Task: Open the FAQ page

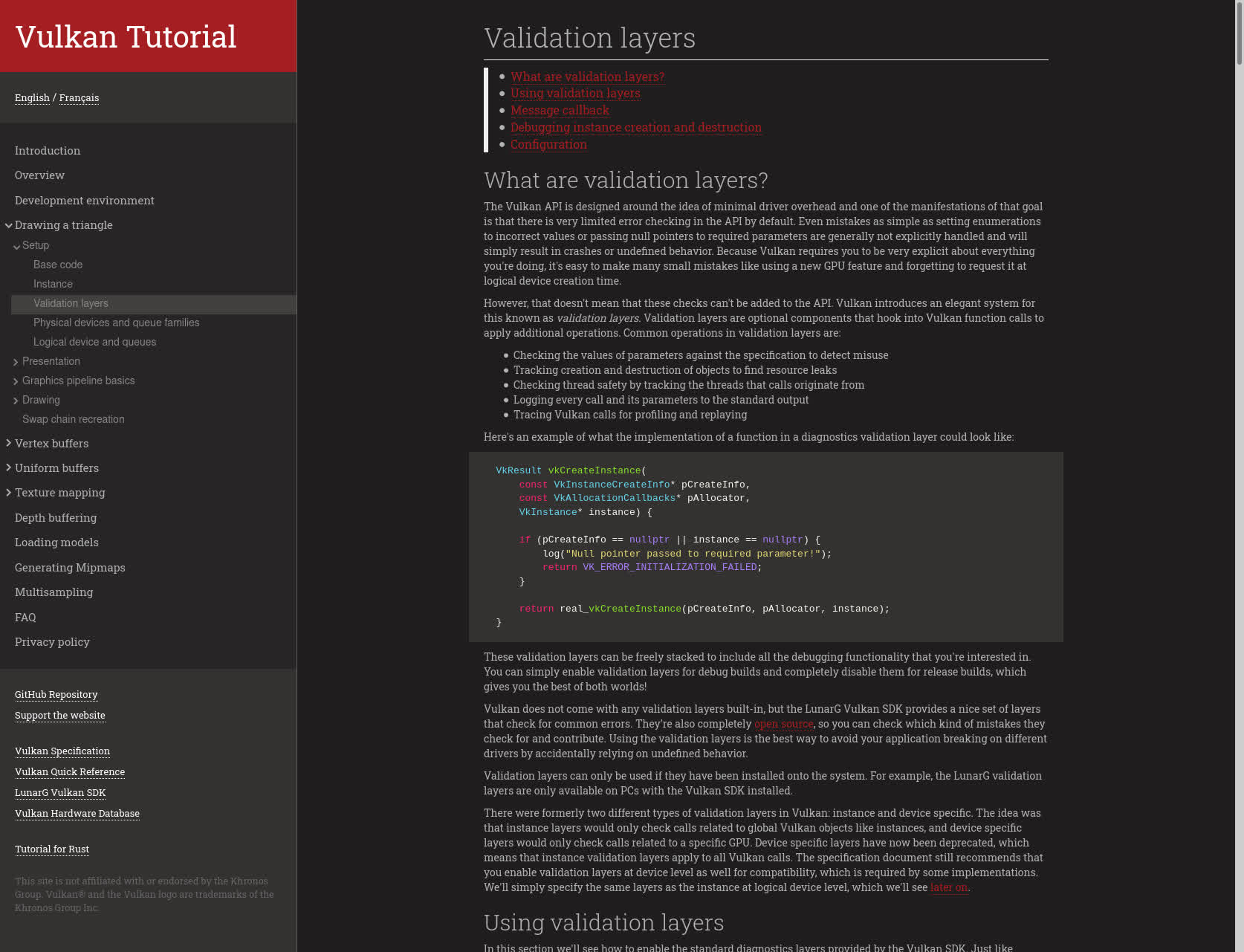Action: point(25,617)
